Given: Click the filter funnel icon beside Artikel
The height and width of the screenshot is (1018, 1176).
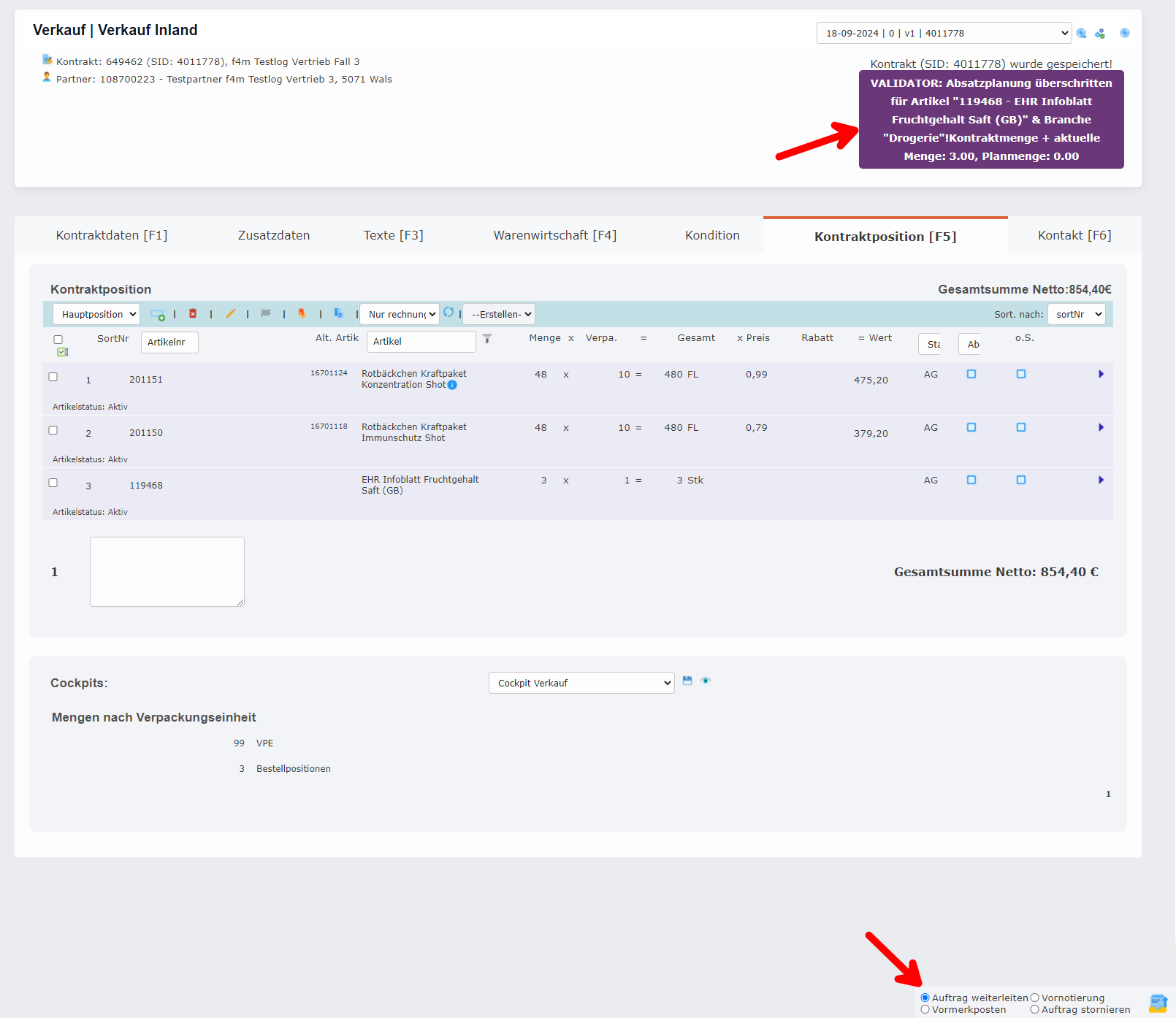Looking at the screenshot, I should 487,339.
